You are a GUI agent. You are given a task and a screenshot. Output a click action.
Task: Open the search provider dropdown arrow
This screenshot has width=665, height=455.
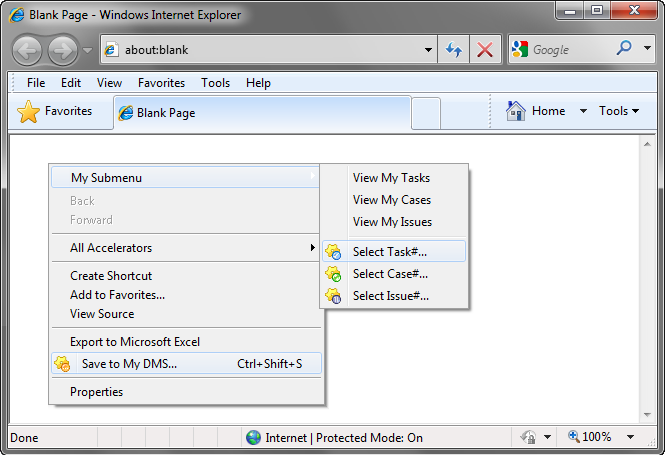(x=647, y=48)
